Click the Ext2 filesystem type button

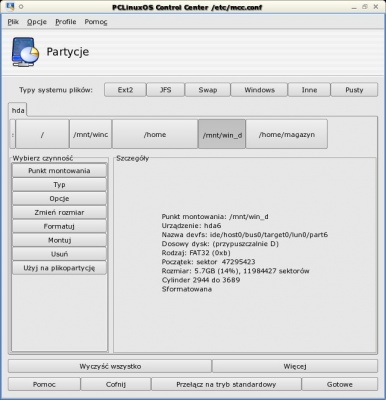pyautogui.click(x=125, y=90)
